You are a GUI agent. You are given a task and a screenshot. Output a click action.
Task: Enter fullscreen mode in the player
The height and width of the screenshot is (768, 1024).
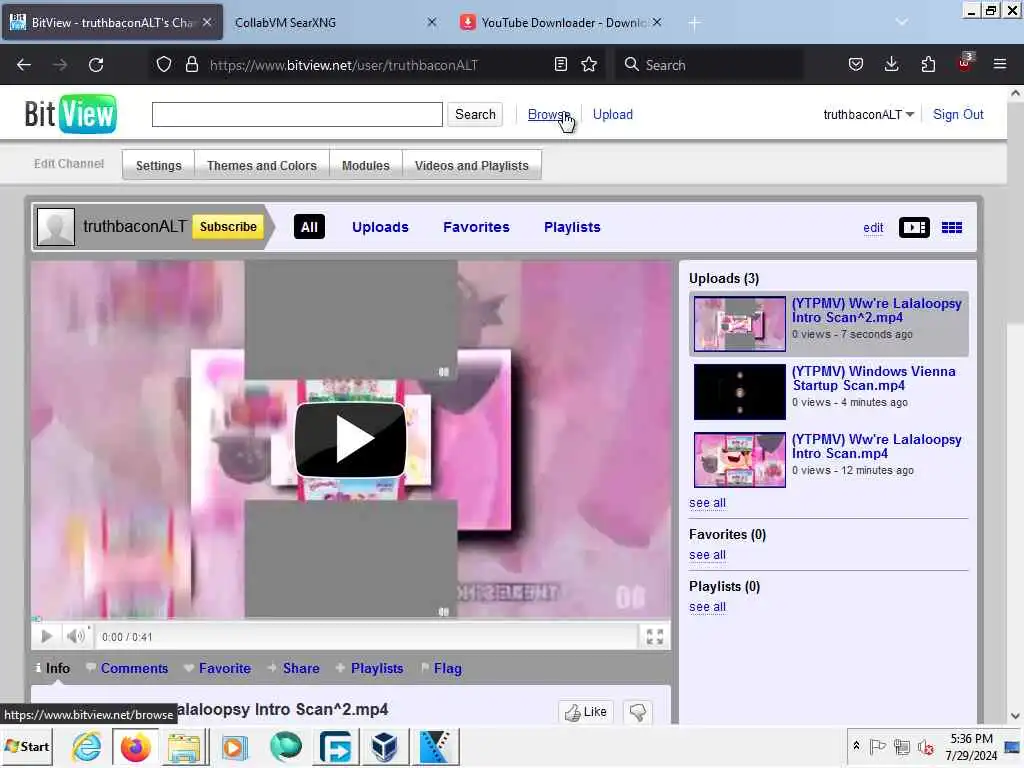pyautogui.click(x=654, y=636)
